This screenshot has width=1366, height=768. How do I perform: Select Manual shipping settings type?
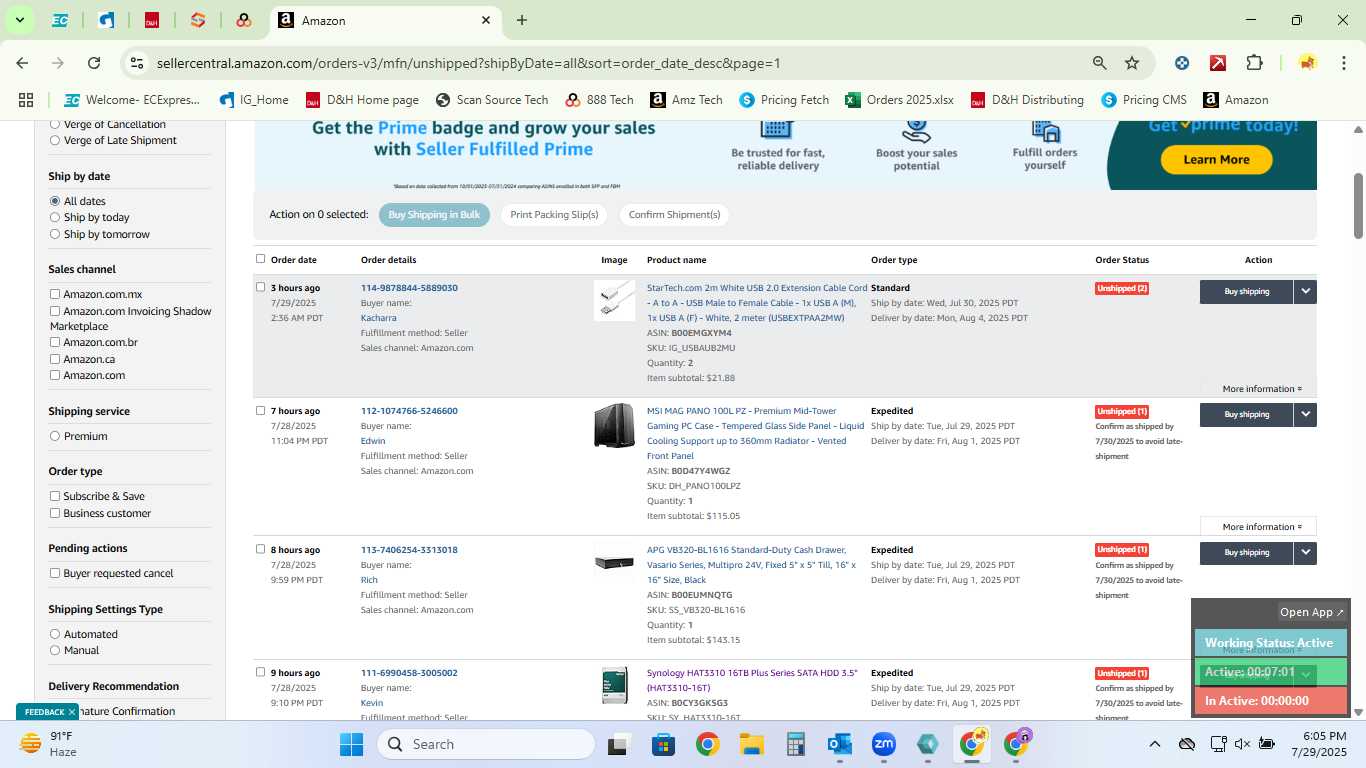(55, 650)
